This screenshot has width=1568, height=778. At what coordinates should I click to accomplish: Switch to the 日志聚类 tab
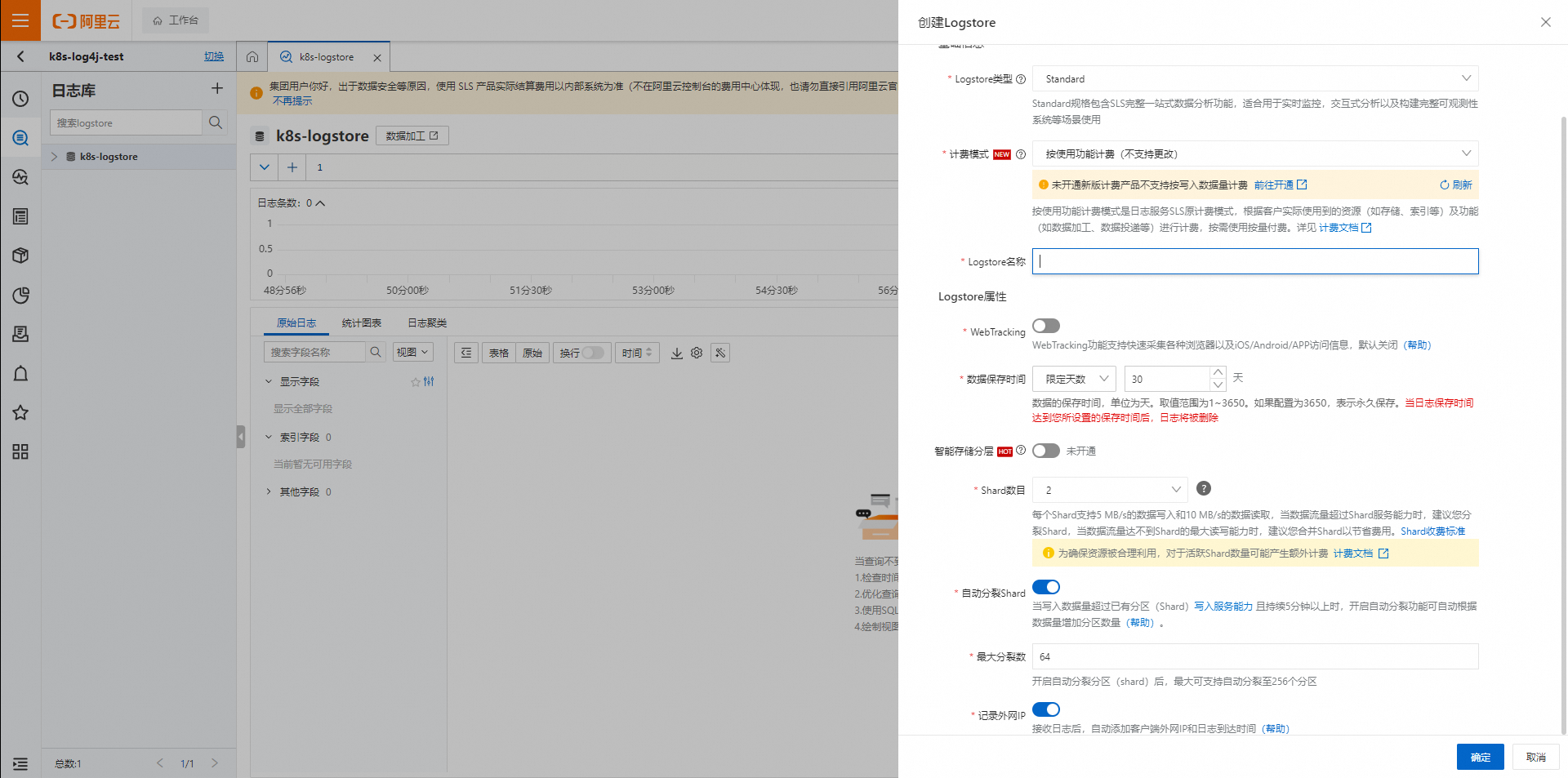coord(427,323)
